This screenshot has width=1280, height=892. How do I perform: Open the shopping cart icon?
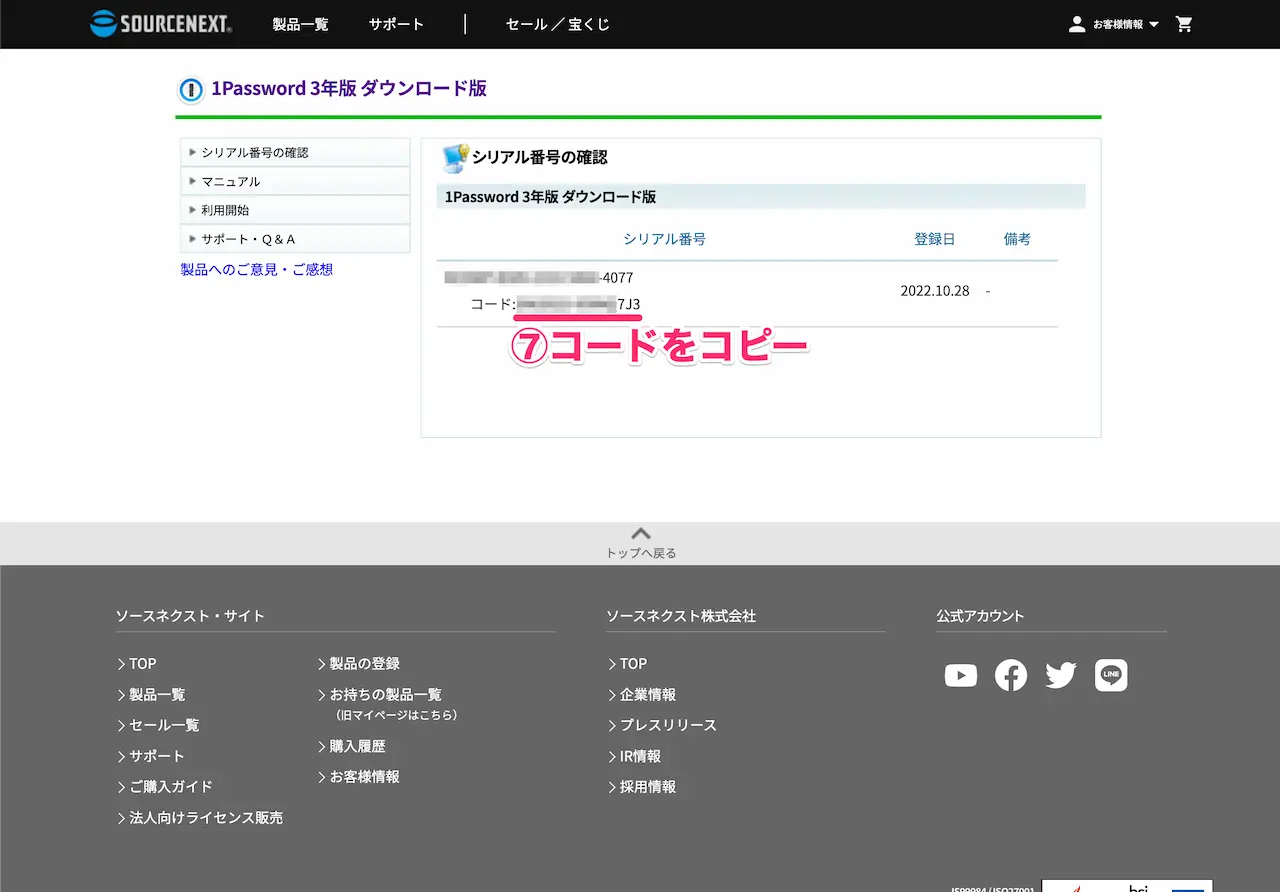(1184, 24)
